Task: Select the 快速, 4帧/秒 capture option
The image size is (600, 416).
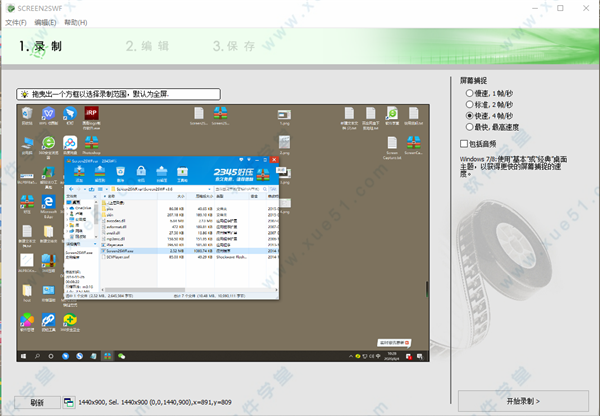Action: point(489,116)
